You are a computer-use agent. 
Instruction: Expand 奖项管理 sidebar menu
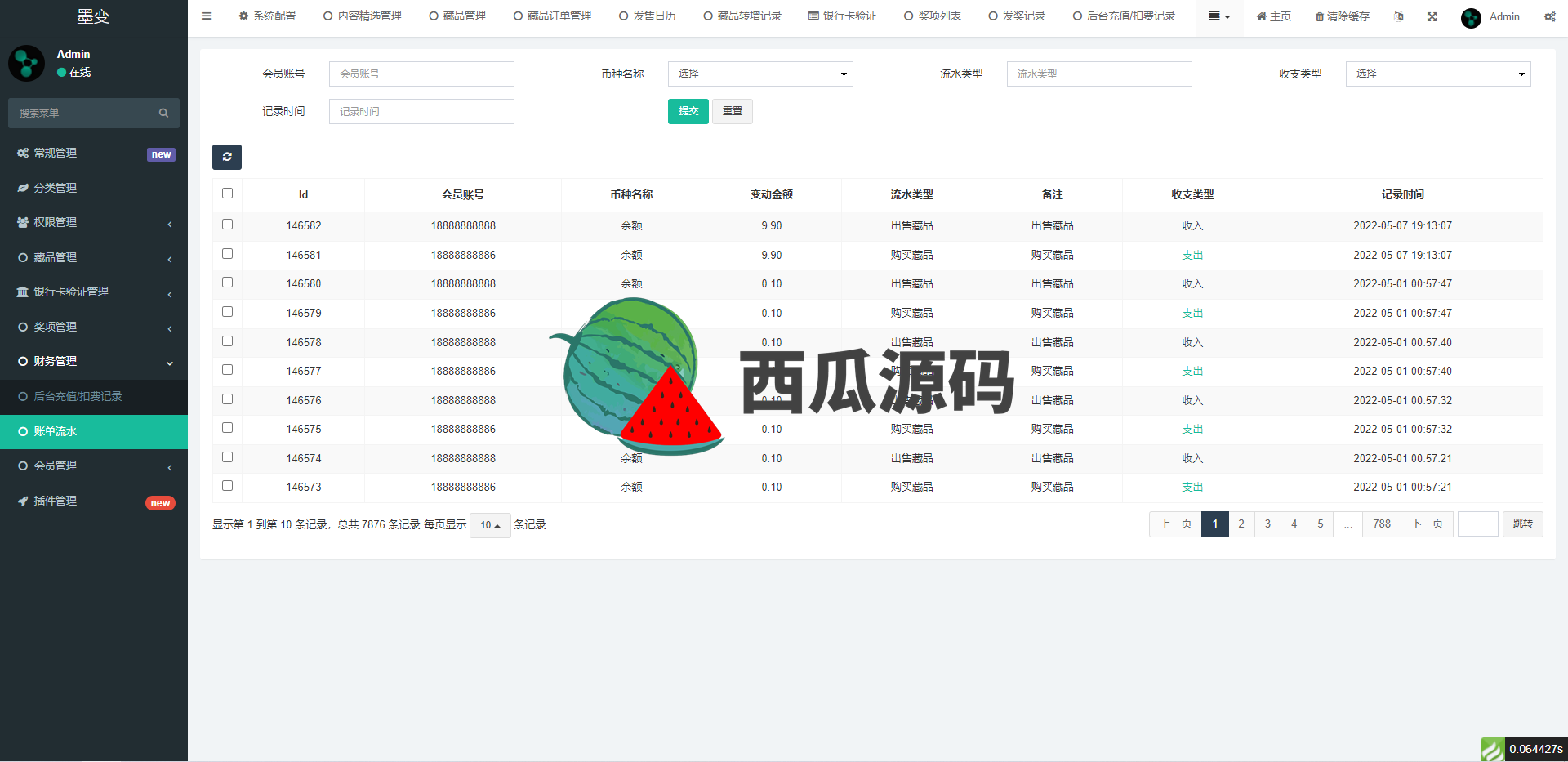94,327
